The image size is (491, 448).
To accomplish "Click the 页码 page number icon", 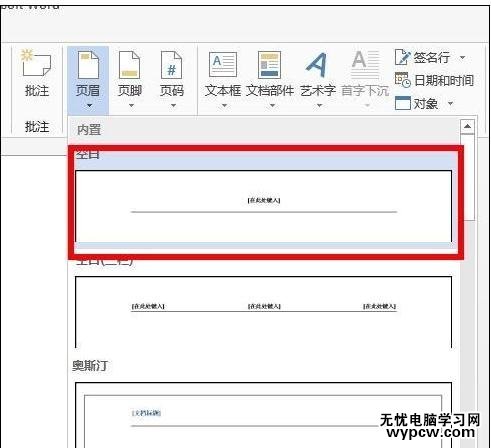I will (171, 64).
